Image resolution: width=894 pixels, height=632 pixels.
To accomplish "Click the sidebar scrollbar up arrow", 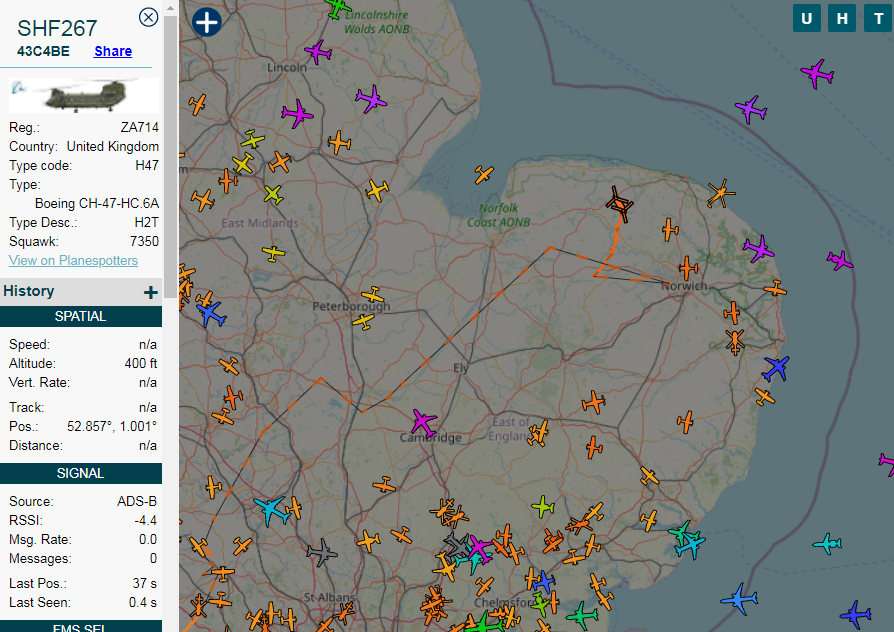I will pos(170,8).
